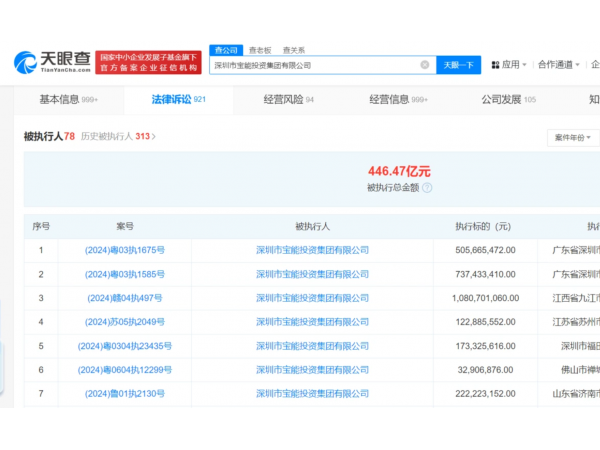Screen dimensions: 600x450
Task: Click the 天眼一下 search button
Action: (458, 65)
